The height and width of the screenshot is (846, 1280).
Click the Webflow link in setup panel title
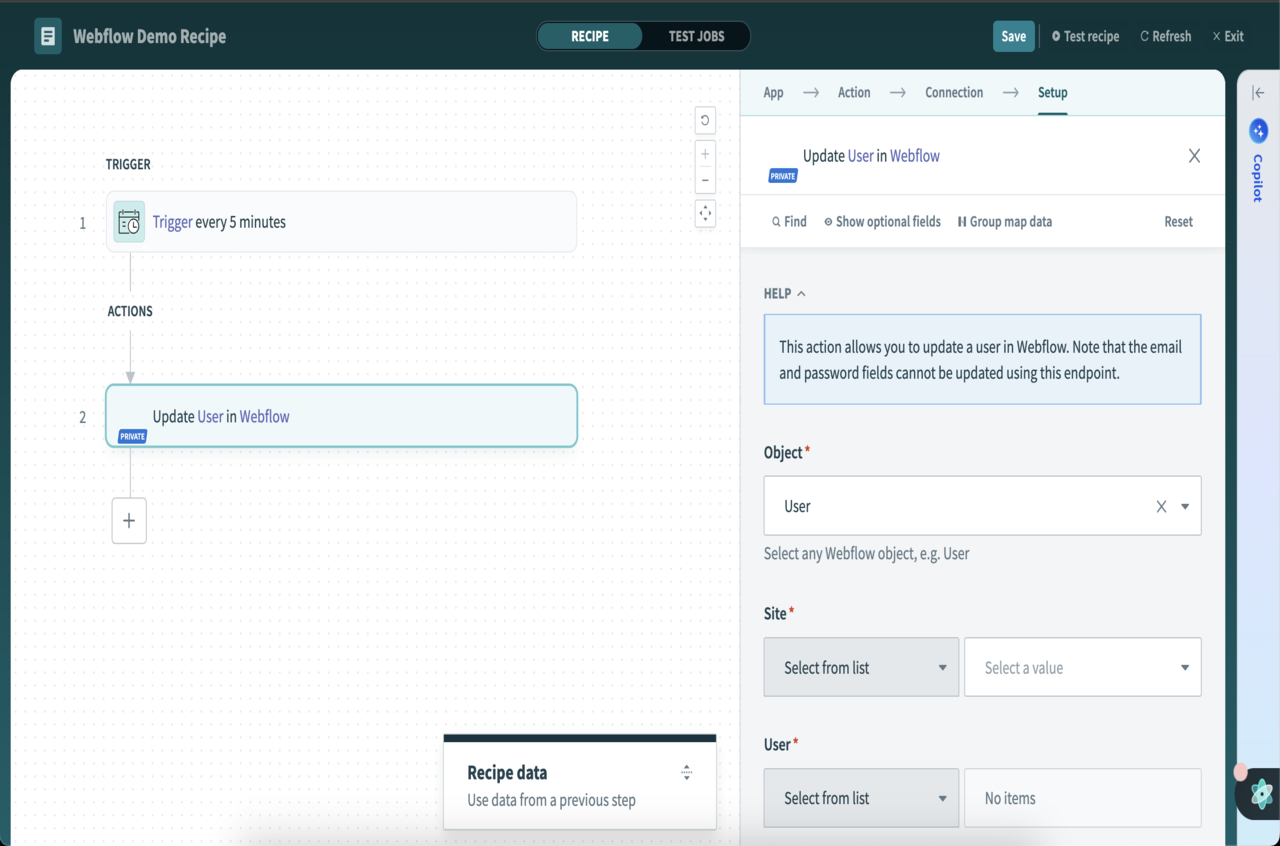click(x=915, y=156)
